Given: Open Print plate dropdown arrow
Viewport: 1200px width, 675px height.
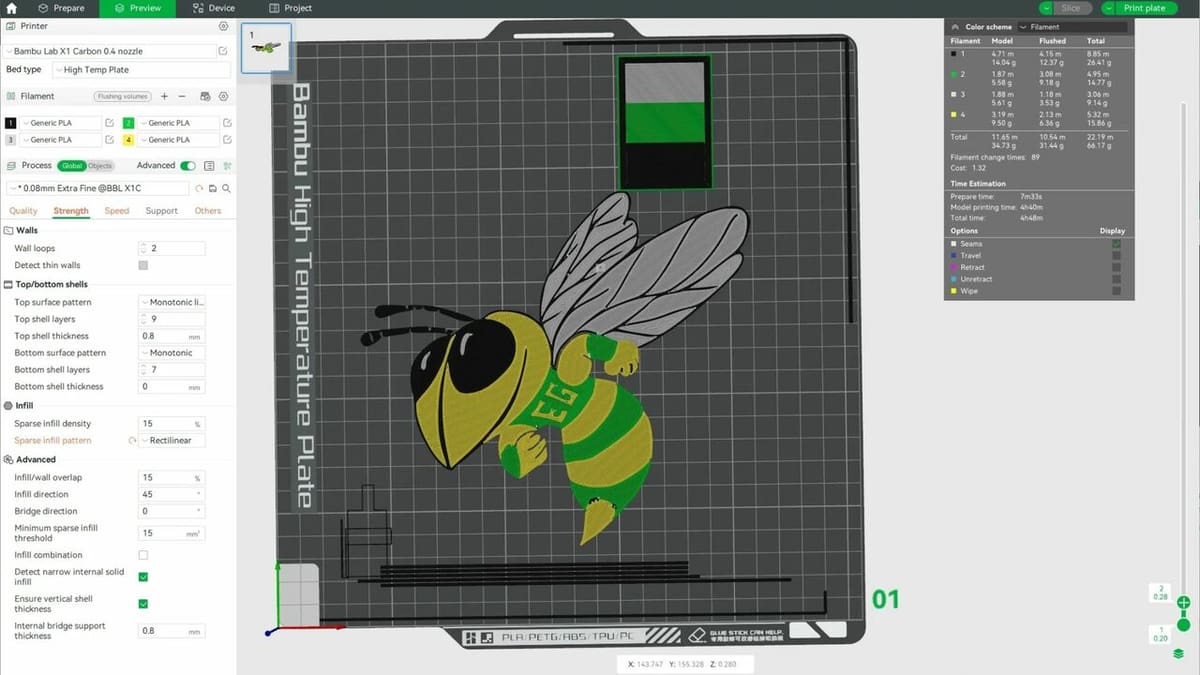Looking at the screenshot, I should 1109,8.
